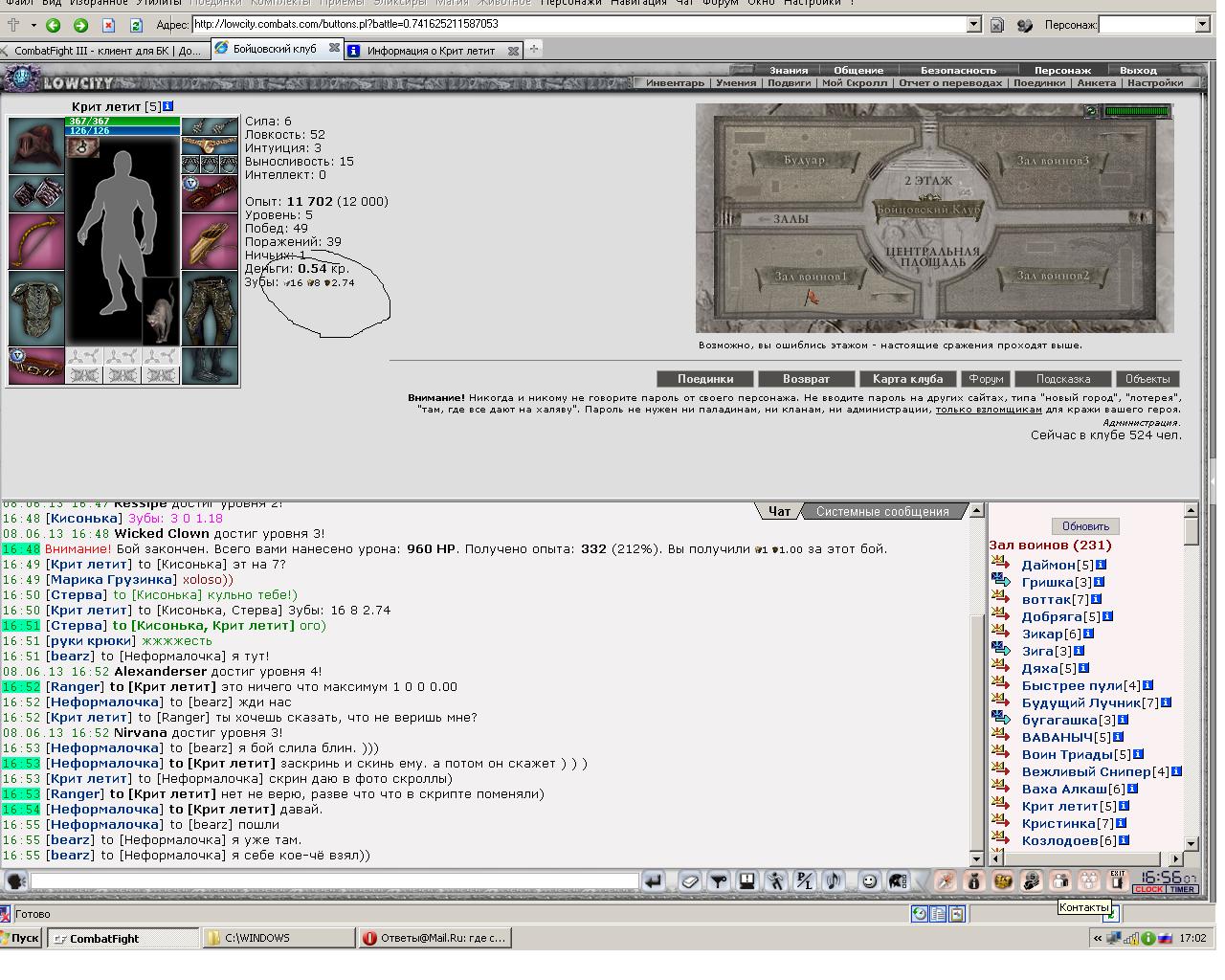Add a new tab with the plus button

click(534, 49)
